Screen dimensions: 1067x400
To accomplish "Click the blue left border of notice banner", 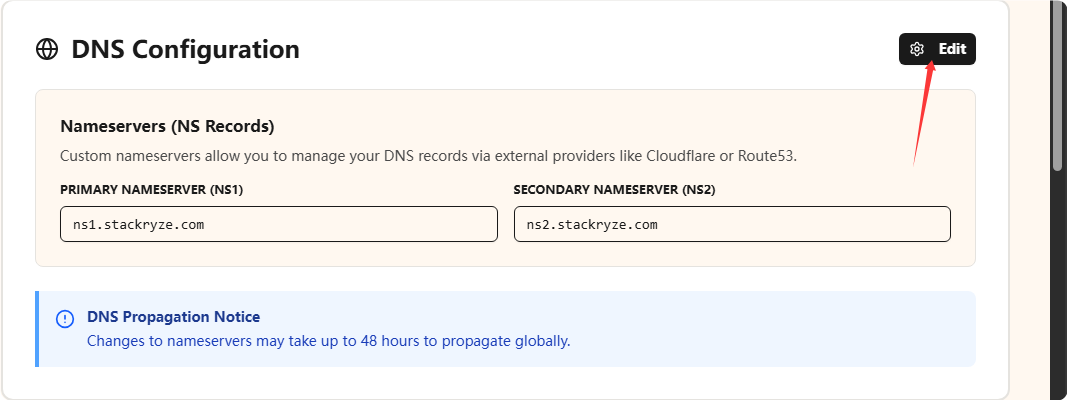I will coord(37,329).
